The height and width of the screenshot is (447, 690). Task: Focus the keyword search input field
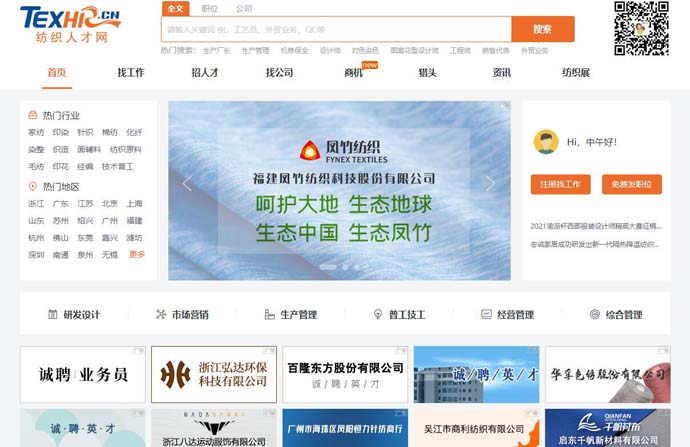tap(336, 29)
